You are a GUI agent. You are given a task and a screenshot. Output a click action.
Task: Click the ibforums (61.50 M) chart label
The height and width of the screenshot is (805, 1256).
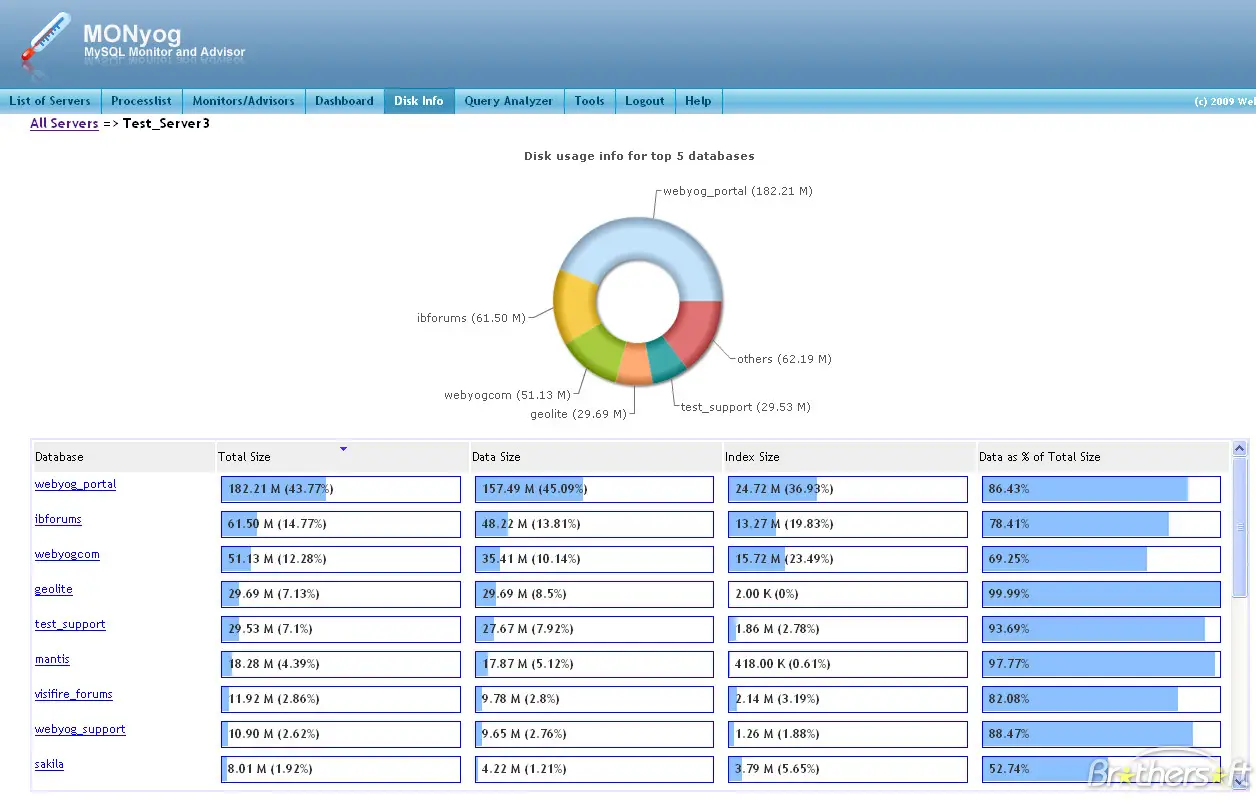(x=471, y=318)
